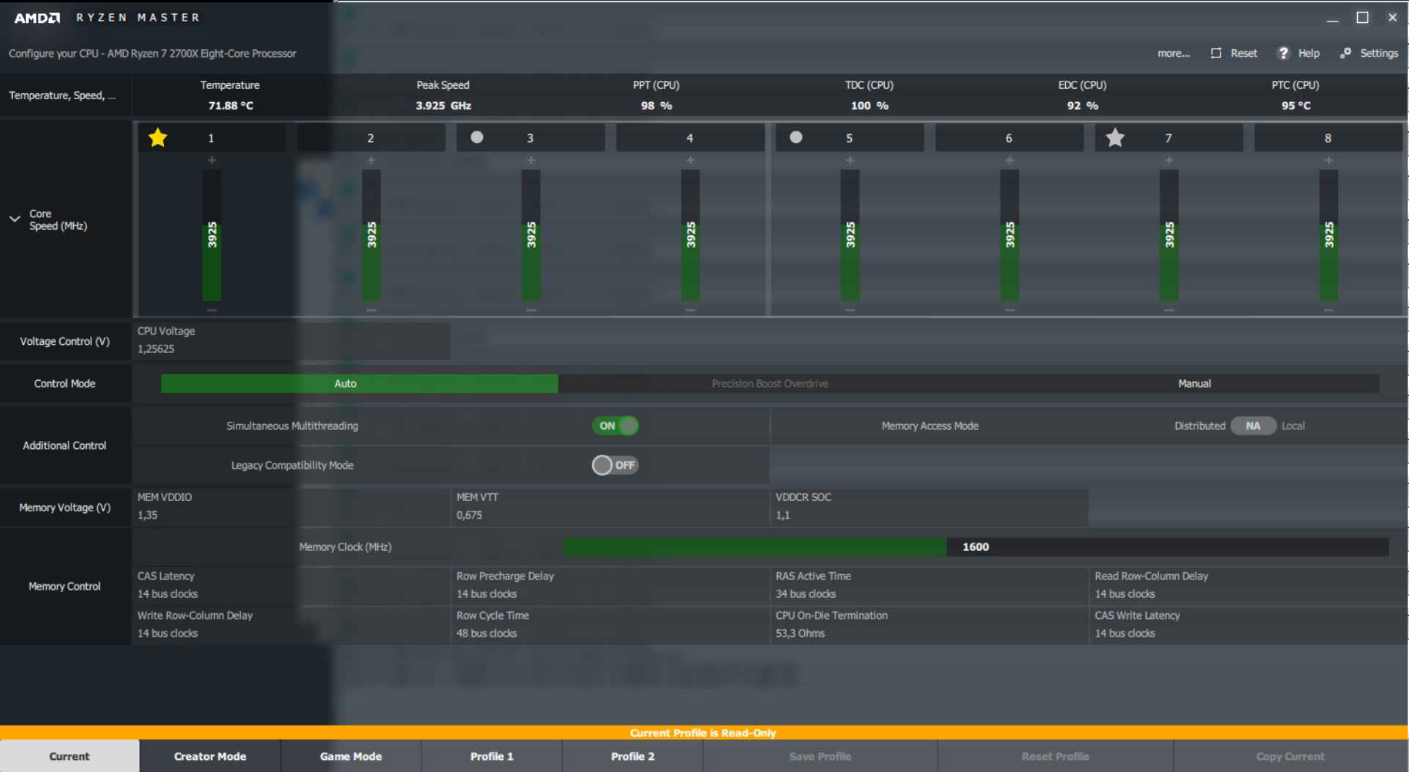
Task: Decrease core 4 speed with minus
Action: tap(690, 310)
